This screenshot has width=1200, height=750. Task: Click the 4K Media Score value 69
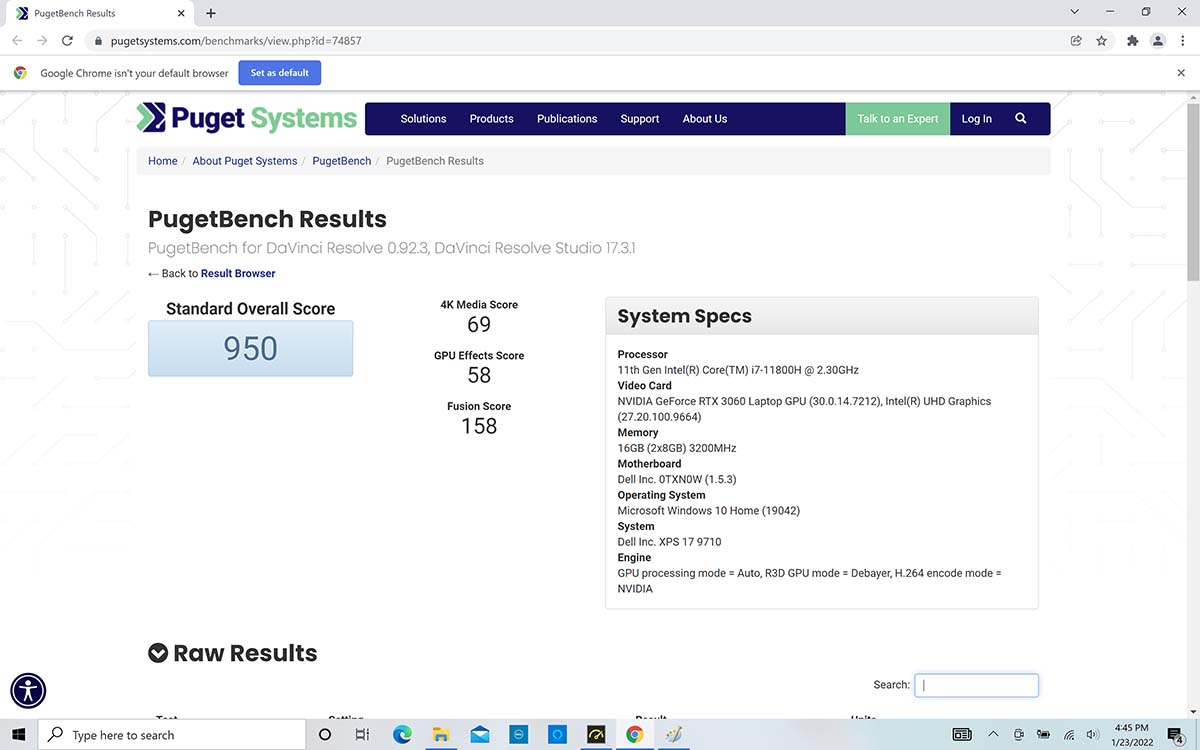(x=479, y=324)
